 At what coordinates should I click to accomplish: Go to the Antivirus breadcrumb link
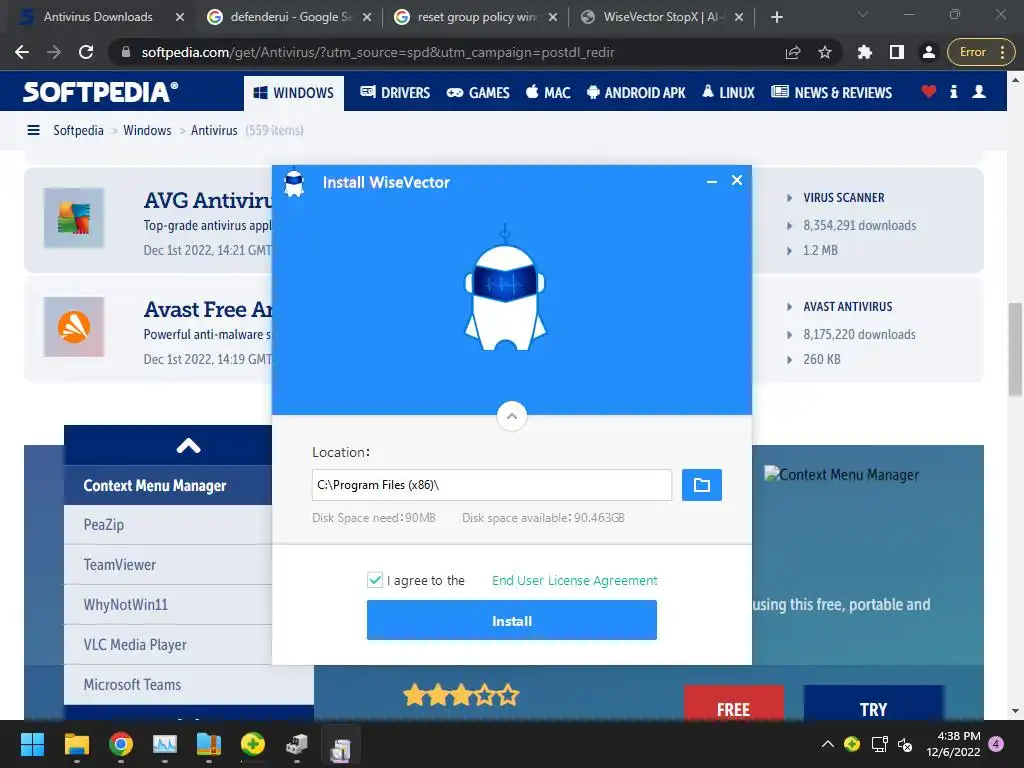pyautogui.click(x=214, y=131)
